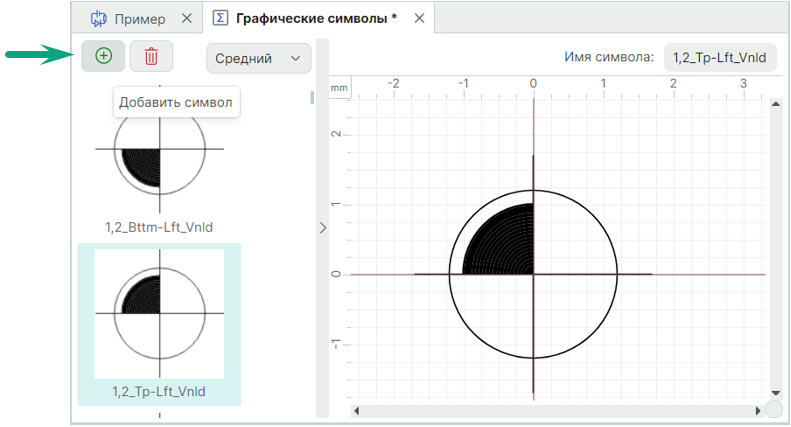Switch to the Пример tab
791x427 pixels.
tap(128, 18)
